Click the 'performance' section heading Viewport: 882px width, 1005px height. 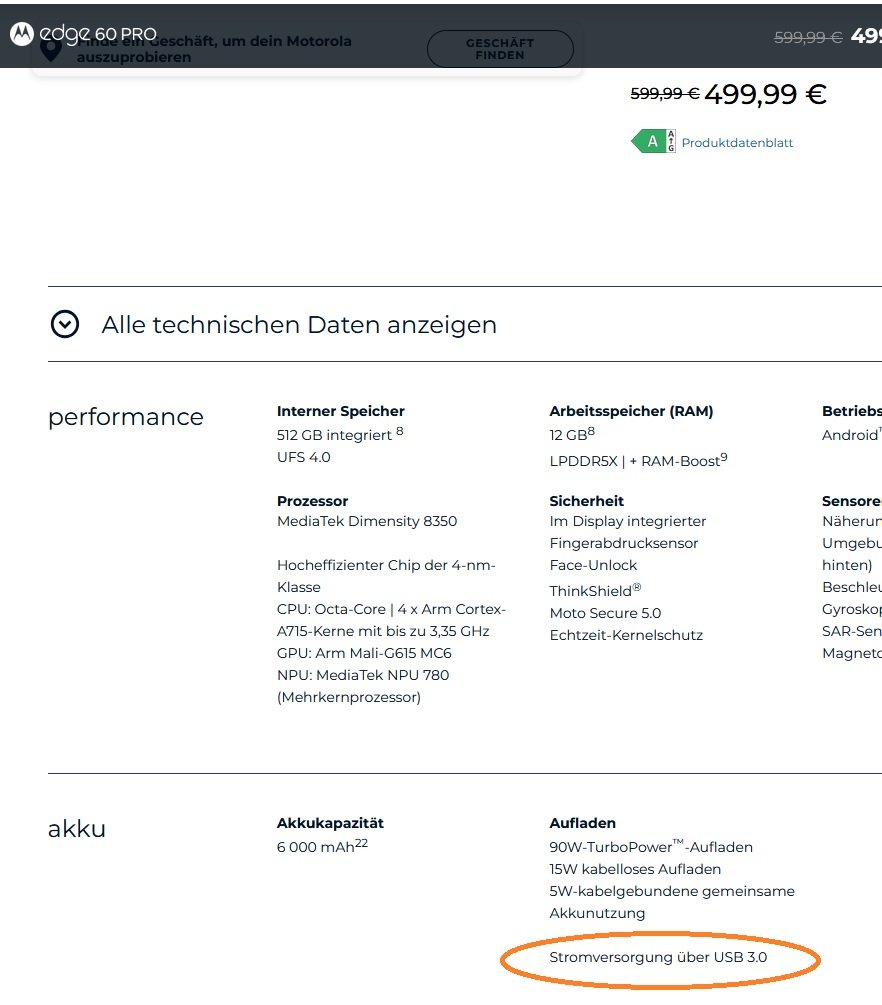tap(126, 417)
